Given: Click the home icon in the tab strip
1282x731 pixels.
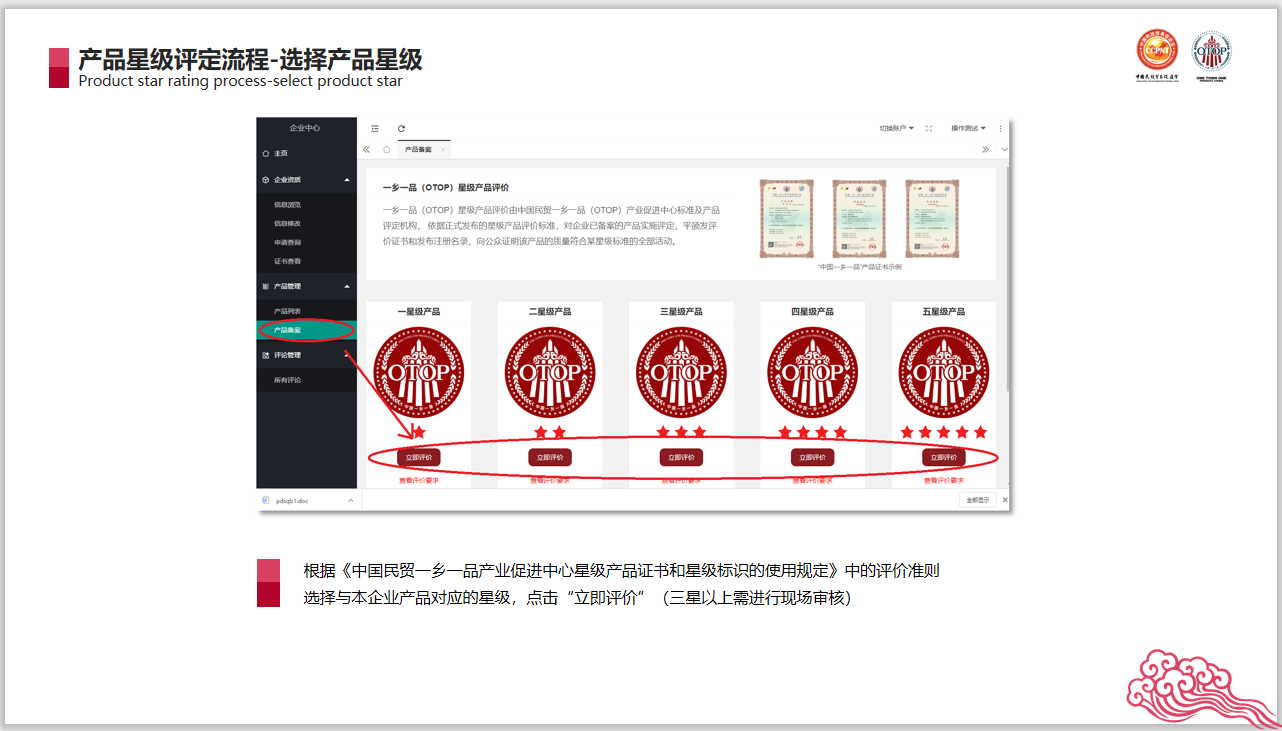Looking at the screenshot, I should 386,149.
